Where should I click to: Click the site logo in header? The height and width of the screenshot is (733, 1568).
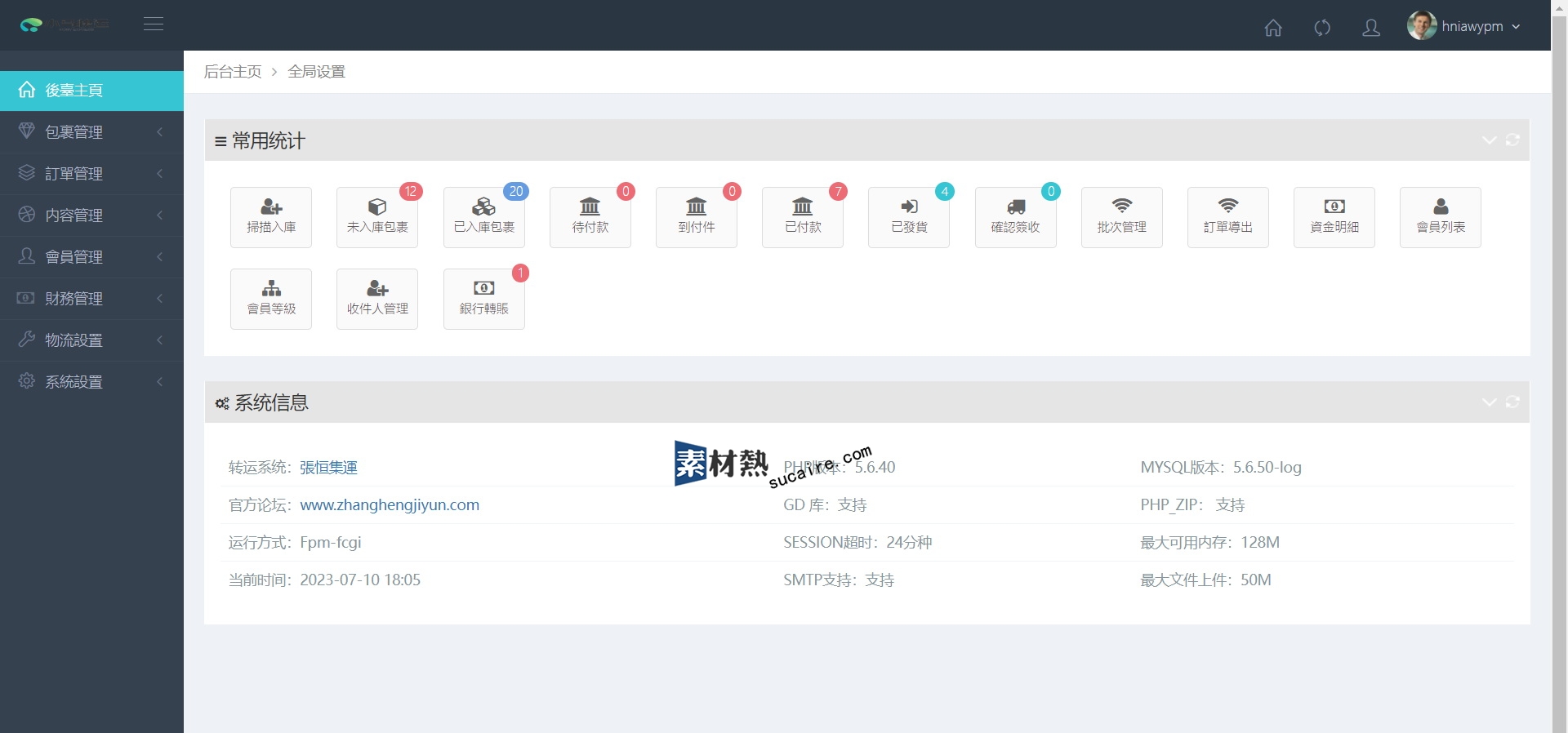click(x=65, y=24)
